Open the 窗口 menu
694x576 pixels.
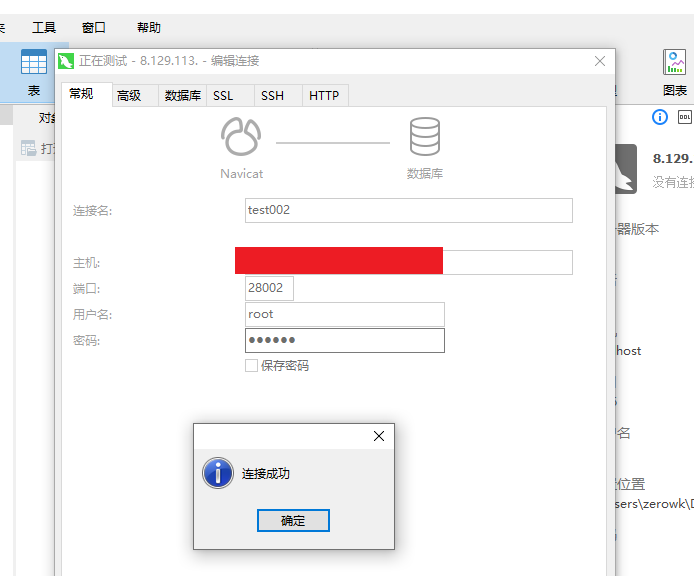[x=93, y=27]
